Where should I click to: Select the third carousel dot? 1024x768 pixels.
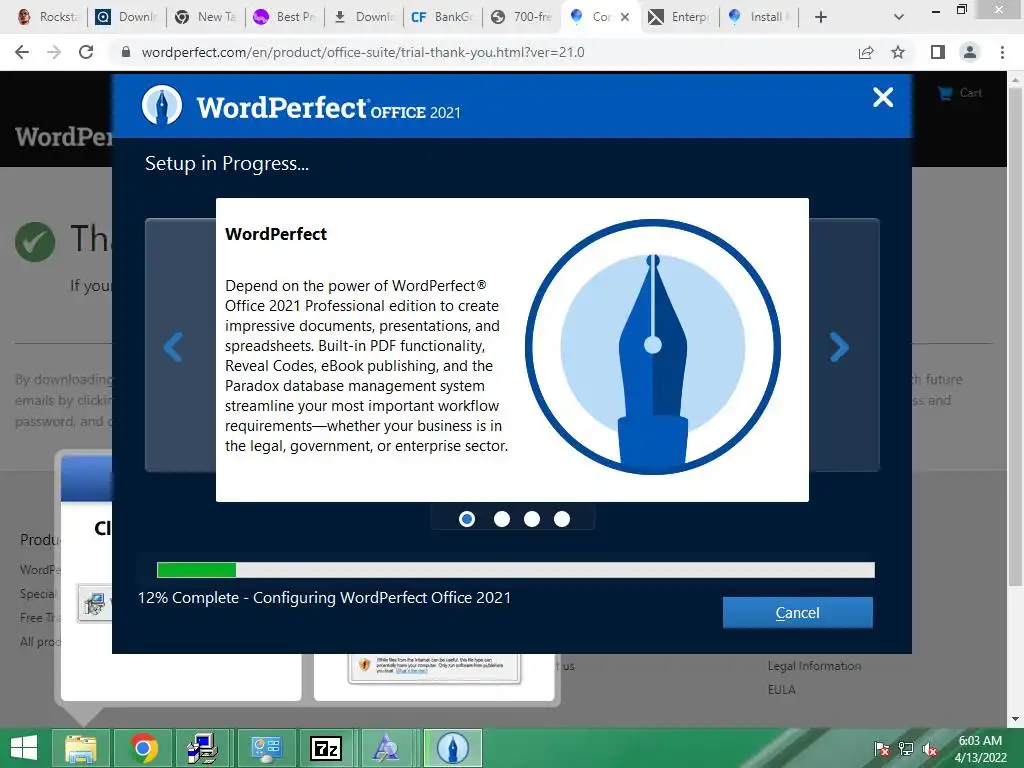(532, 519)
